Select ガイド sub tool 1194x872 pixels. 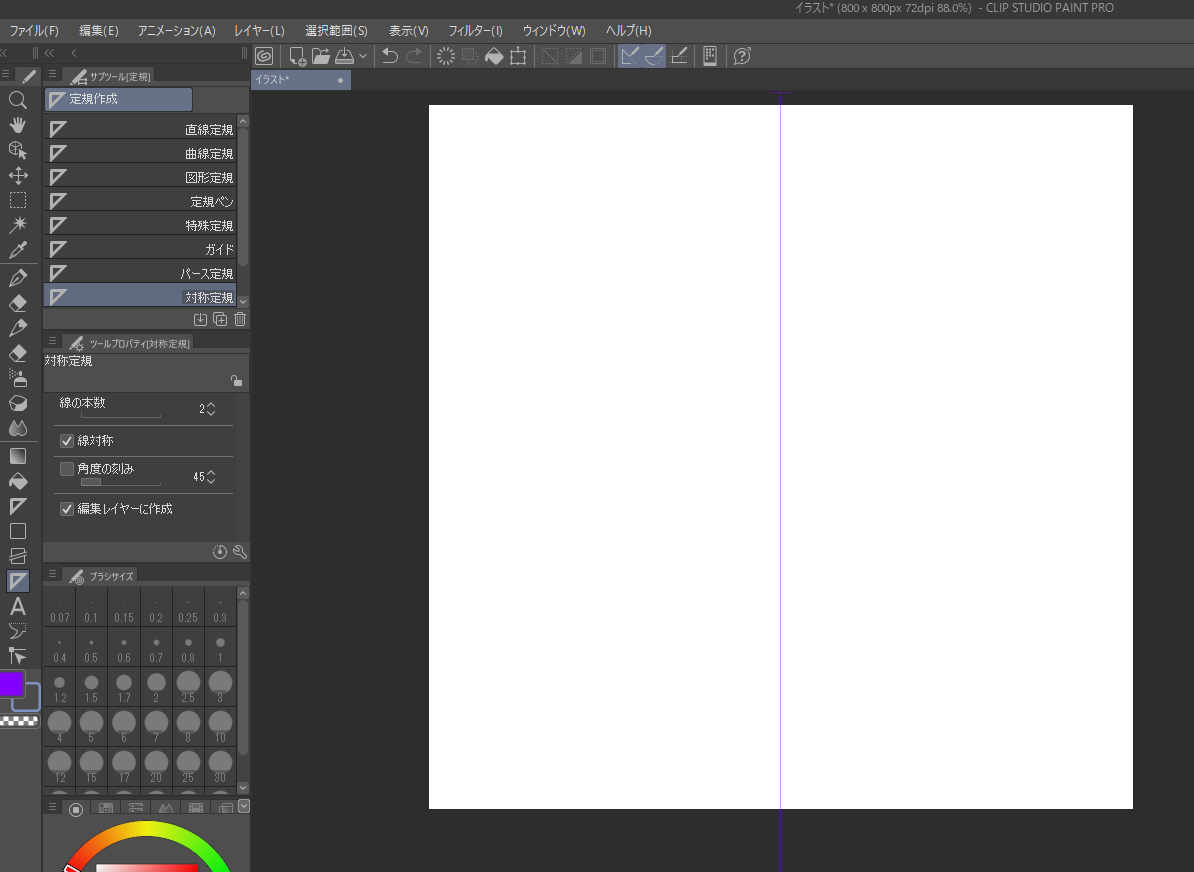pos(140,249)
